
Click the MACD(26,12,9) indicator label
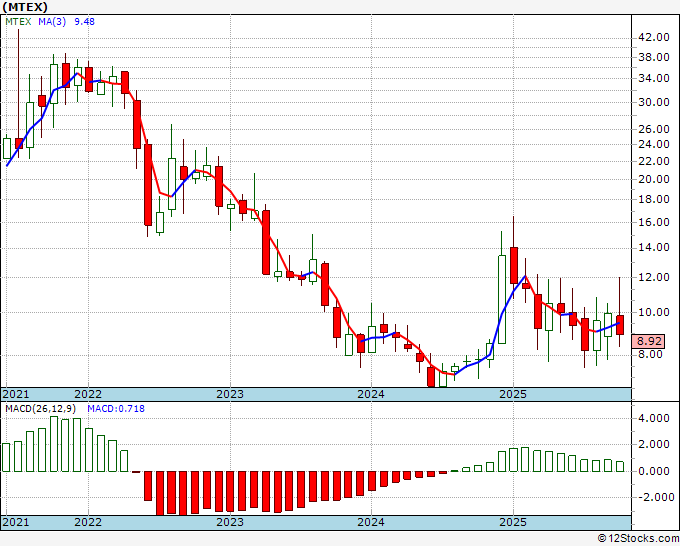point(40,409)
